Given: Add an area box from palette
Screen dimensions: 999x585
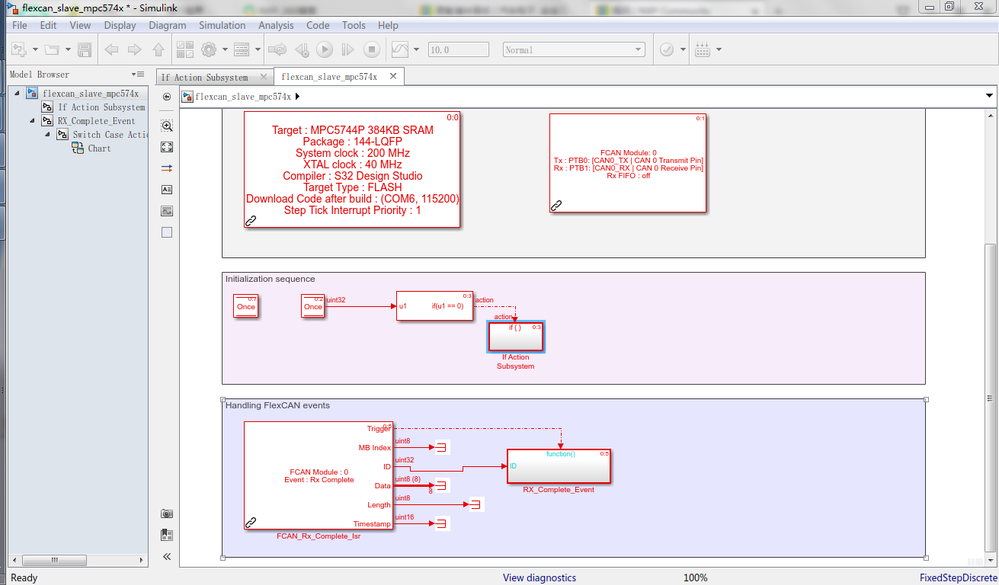Looking at the screenshot, I should [167, 233].
